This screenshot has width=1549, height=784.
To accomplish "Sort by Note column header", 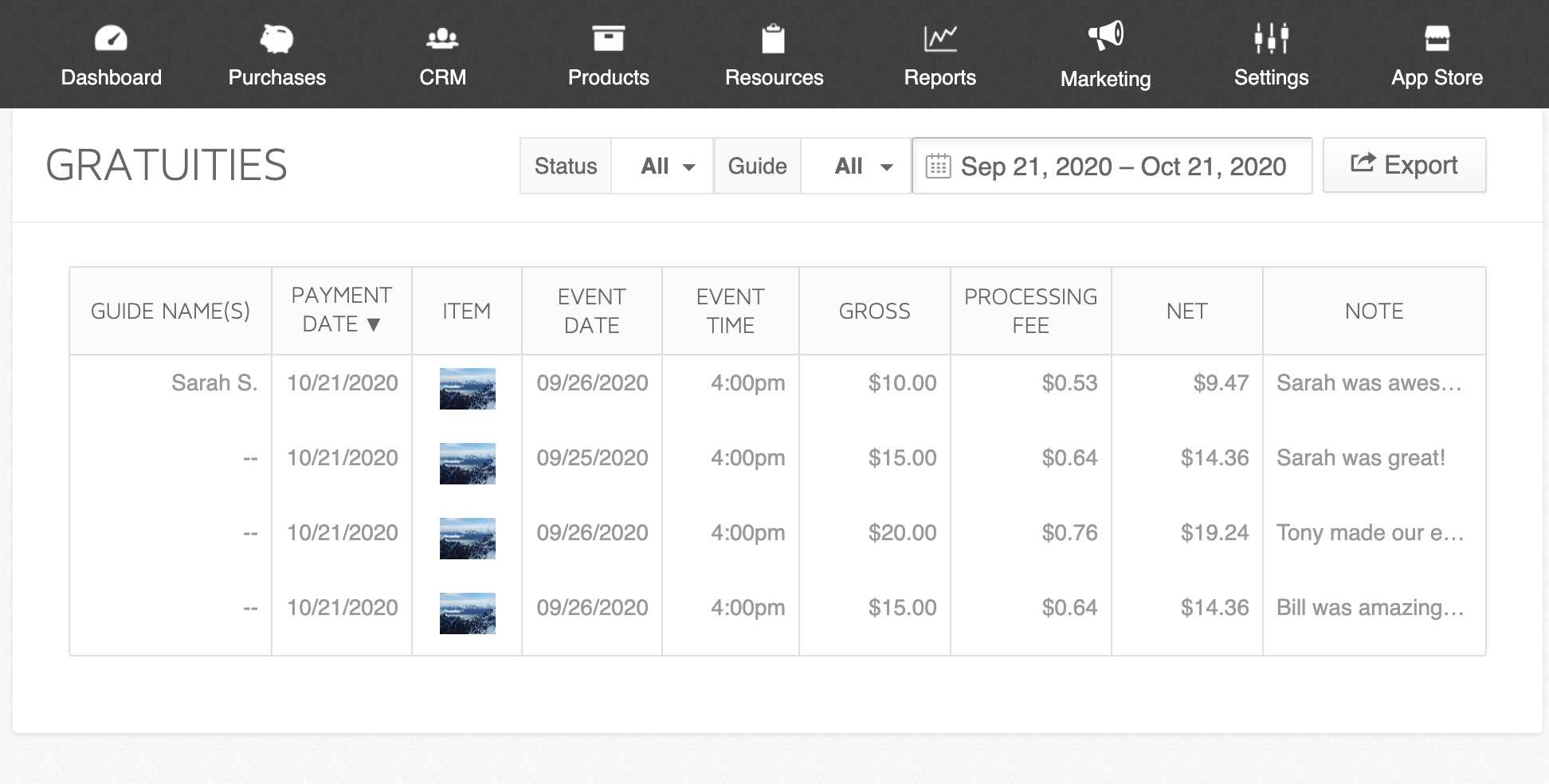I will pyautogui.click(x=1374, y=311).
